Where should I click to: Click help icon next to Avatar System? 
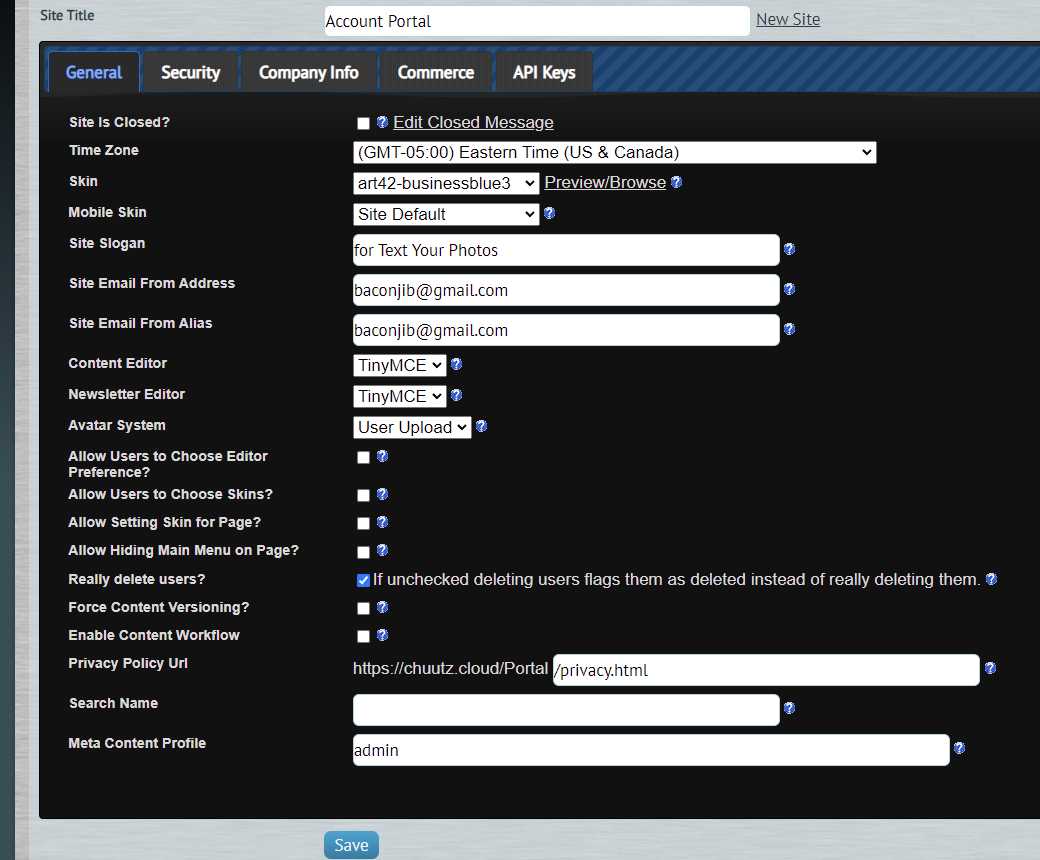click(482, 426)
